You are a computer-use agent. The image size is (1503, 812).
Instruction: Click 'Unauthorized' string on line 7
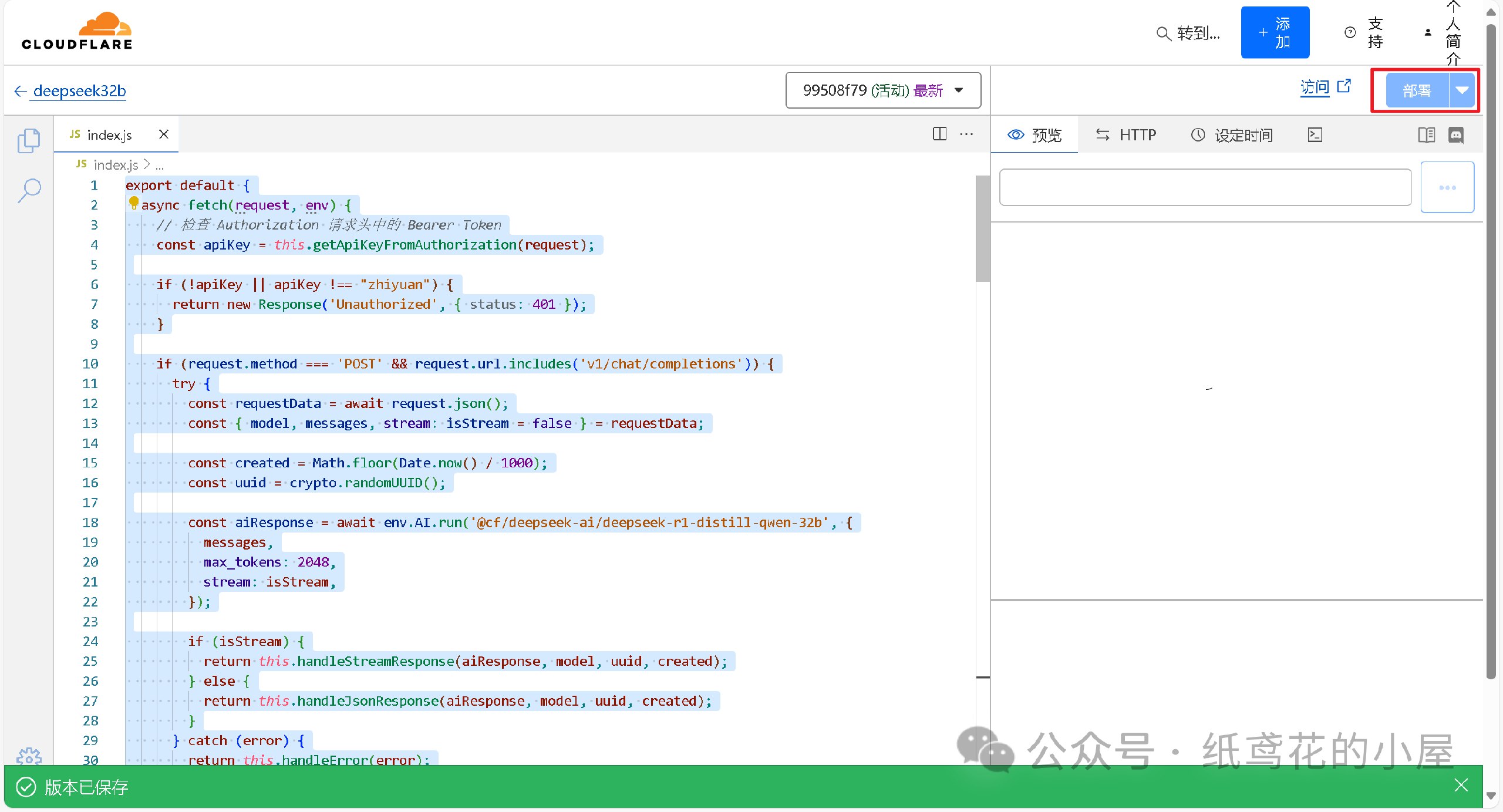[x=383, y=304]
